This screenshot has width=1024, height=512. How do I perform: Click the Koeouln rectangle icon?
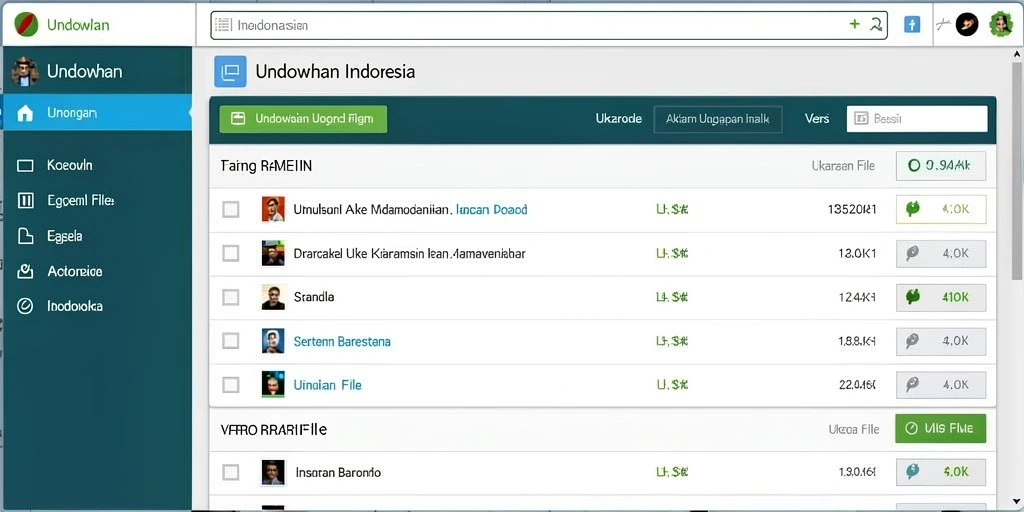pyautogui.click(x=25, y=166)
